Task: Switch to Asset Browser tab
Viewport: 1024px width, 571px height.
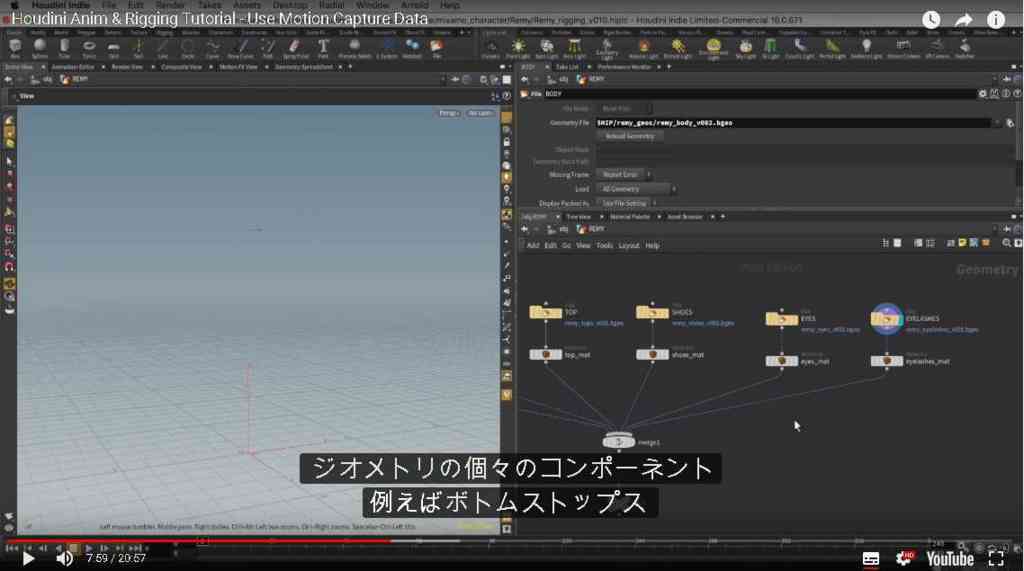Action: pos(684,217)
